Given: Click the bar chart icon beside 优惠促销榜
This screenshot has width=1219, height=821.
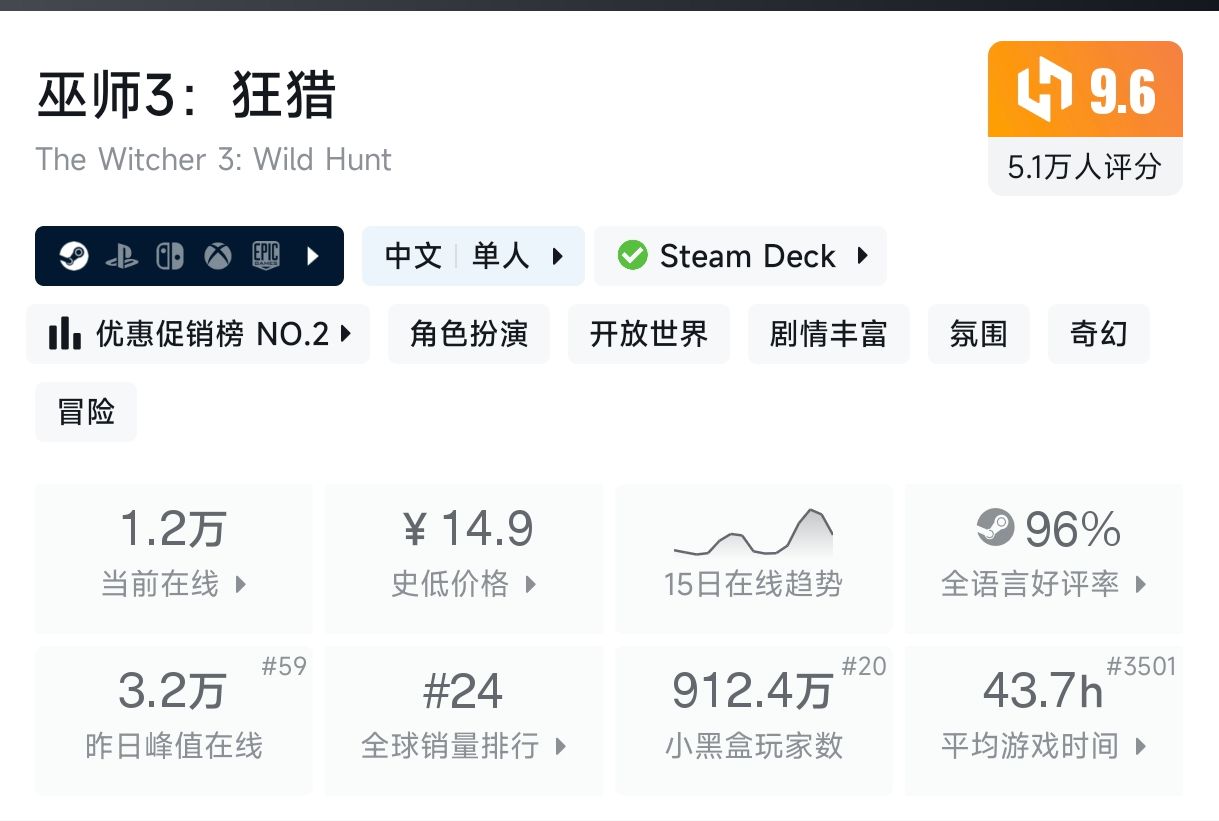Looking at the screenshot, I should coord(65,334).
